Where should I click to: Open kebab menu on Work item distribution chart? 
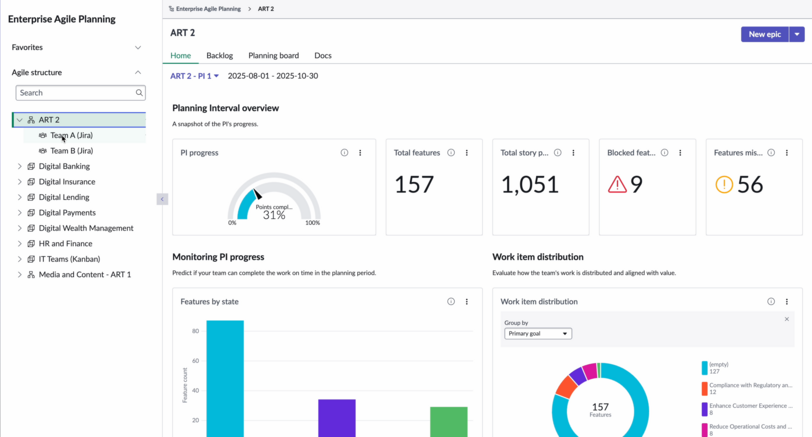click(x=787, y=301)
